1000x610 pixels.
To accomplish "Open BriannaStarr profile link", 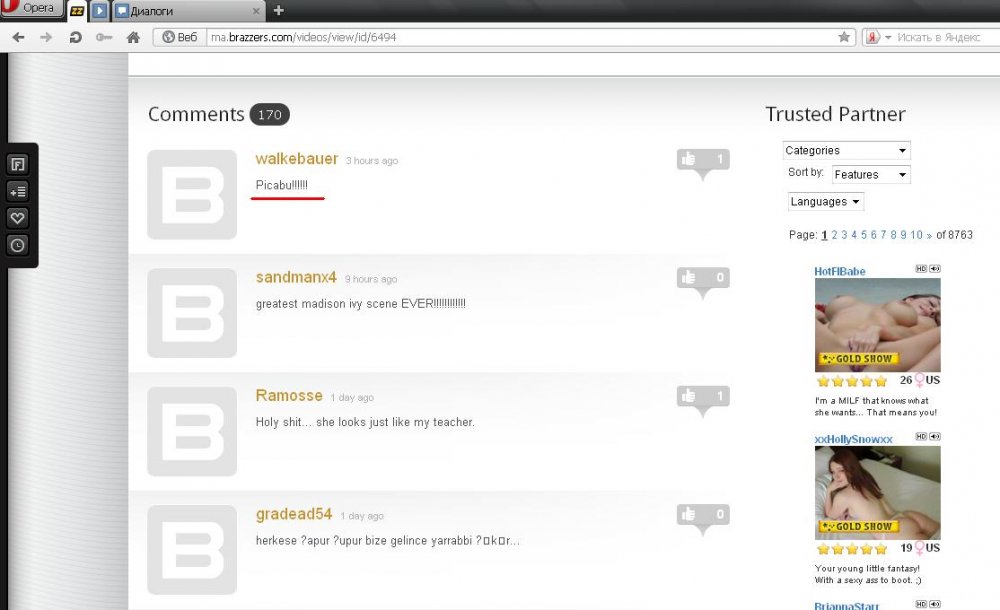I will click(846, 606).
